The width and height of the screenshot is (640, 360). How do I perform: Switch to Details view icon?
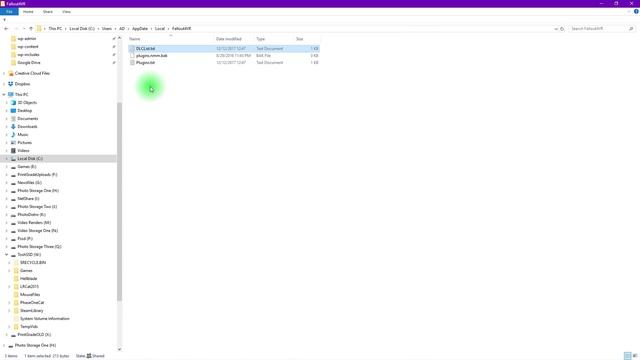[628, 356]
